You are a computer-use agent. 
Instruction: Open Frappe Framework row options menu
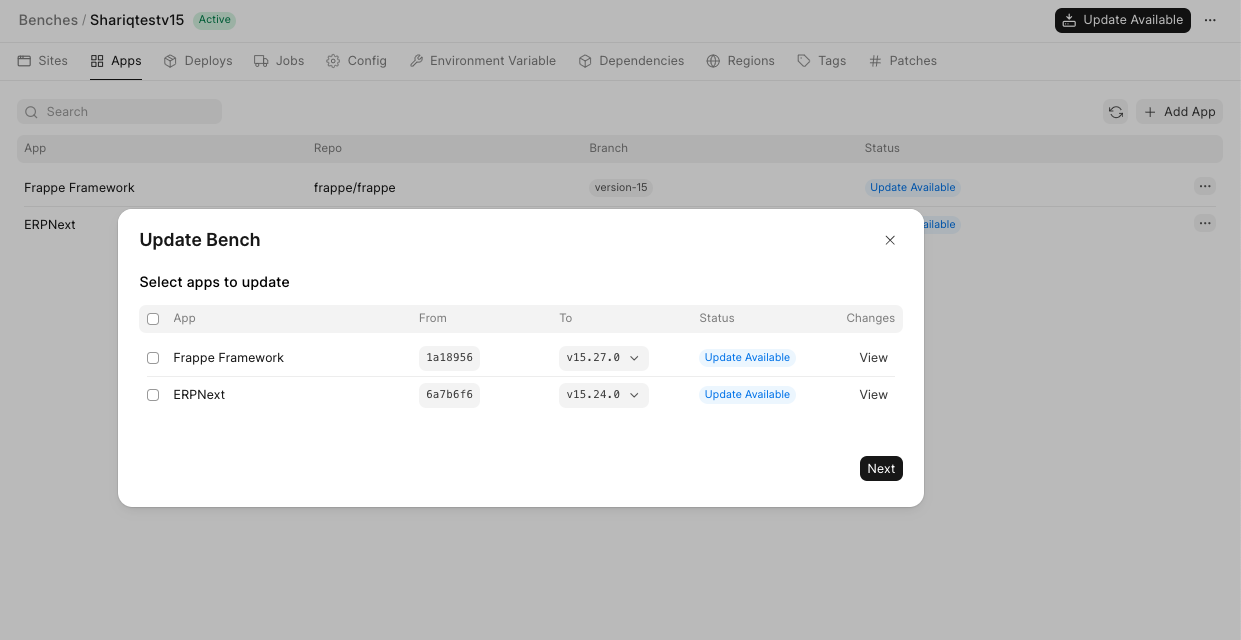pos(1205,186)
